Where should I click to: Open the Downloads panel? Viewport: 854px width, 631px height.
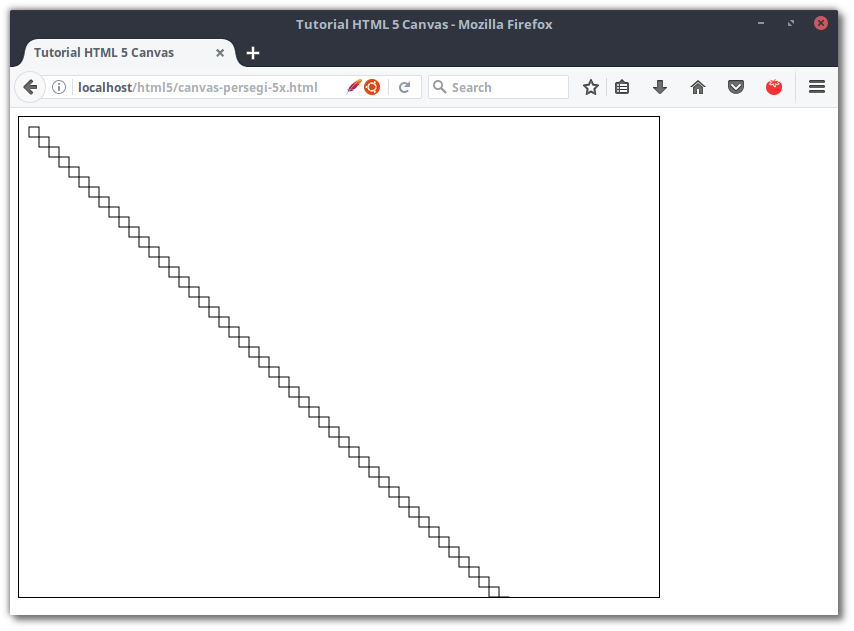pyautogui.click(x=660, y=87)
